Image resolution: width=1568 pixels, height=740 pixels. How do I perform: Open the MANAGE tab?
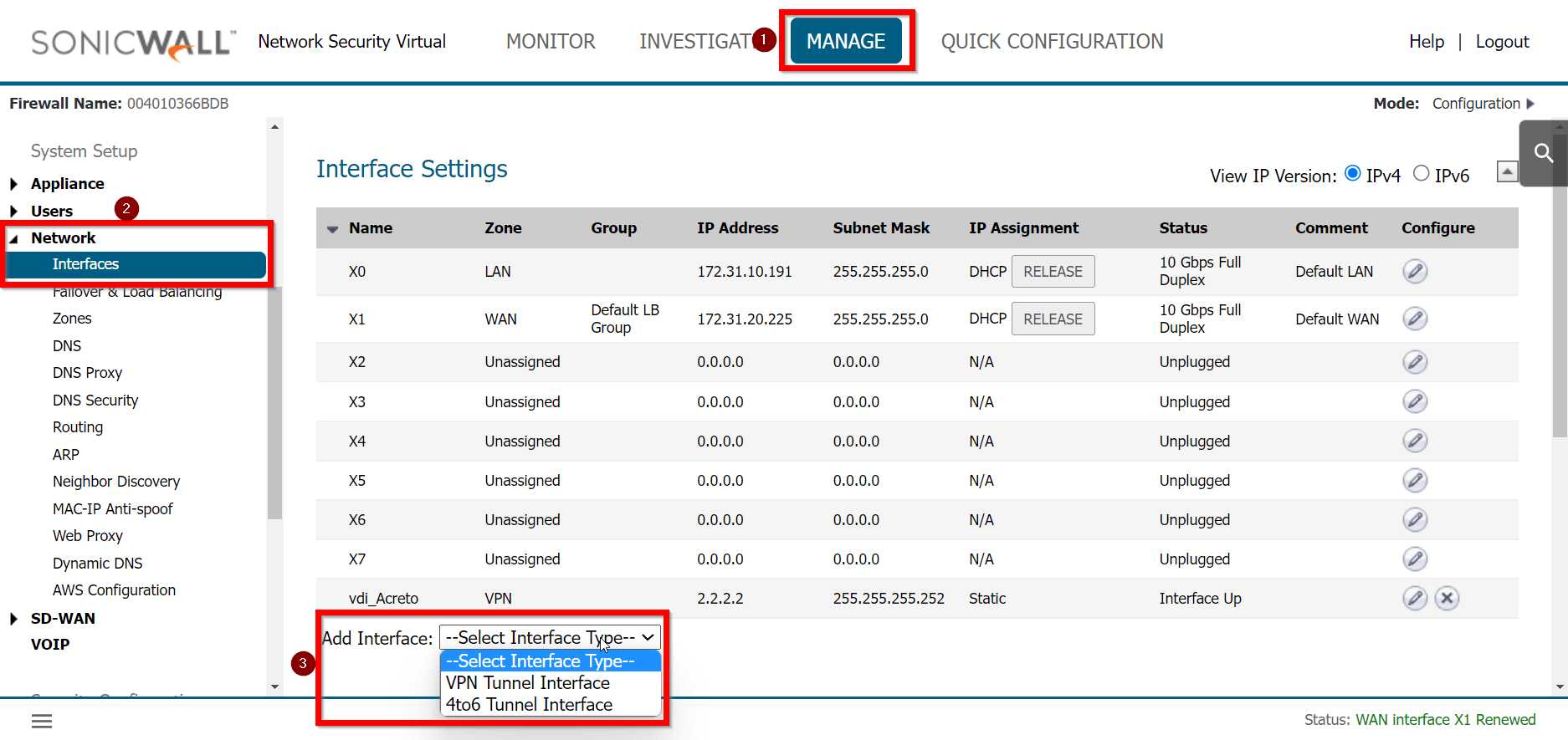(846, 41)
